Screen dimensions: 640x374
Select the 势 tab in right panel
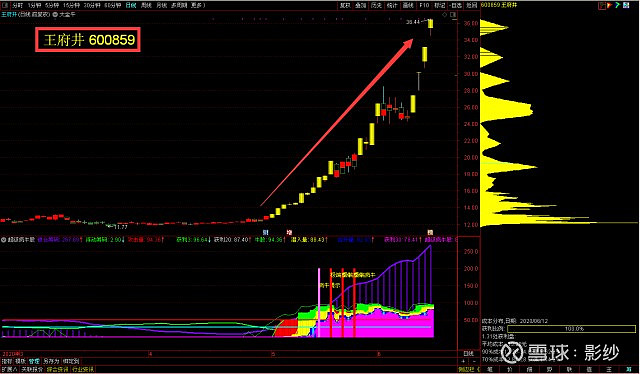549,369
